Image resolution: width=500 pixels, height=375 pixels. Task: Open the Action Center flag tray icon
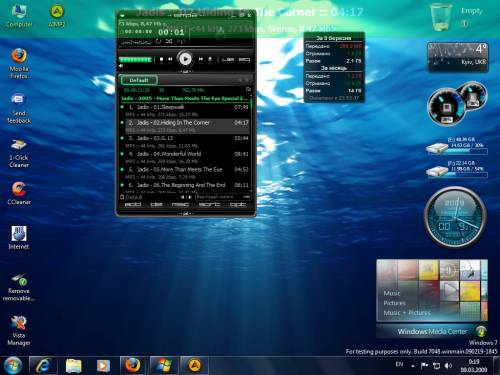point(424,366)
